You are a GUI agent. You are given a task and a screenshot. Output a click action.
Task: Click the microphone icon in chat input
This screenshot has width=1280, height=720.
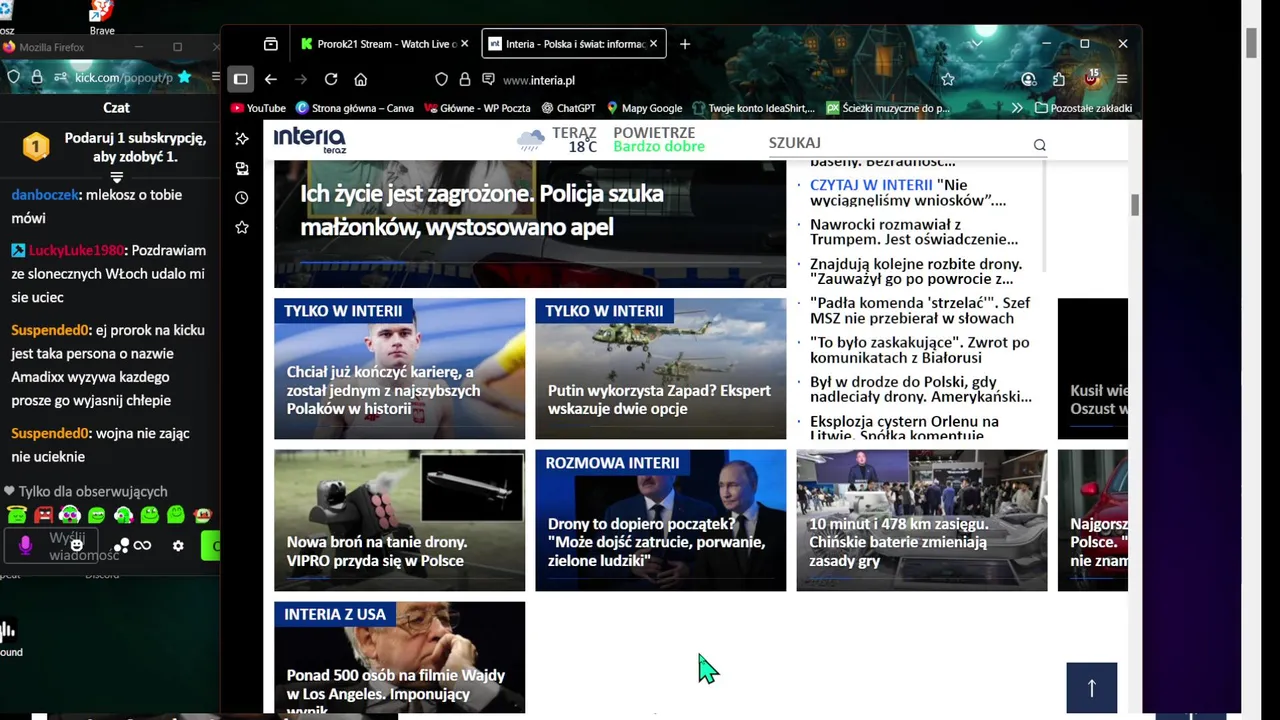click(26, 545)
